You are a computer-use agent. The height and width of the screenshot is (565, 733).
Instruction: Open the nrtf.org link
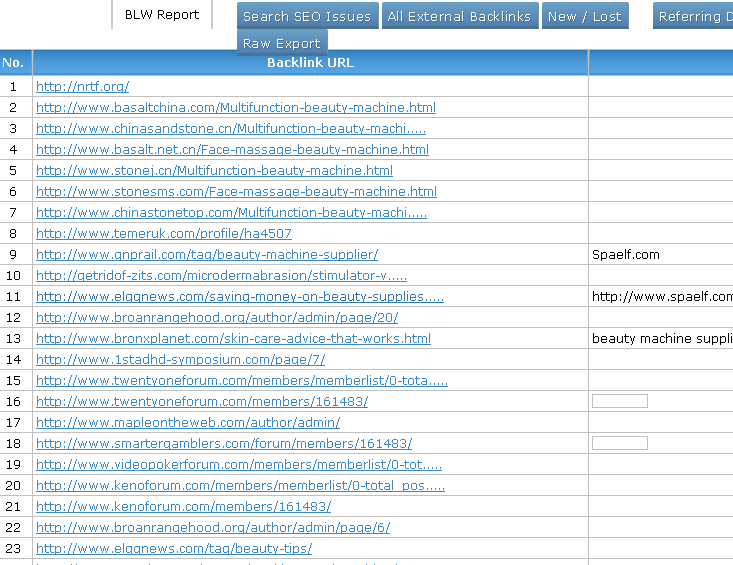coord(82,86)
